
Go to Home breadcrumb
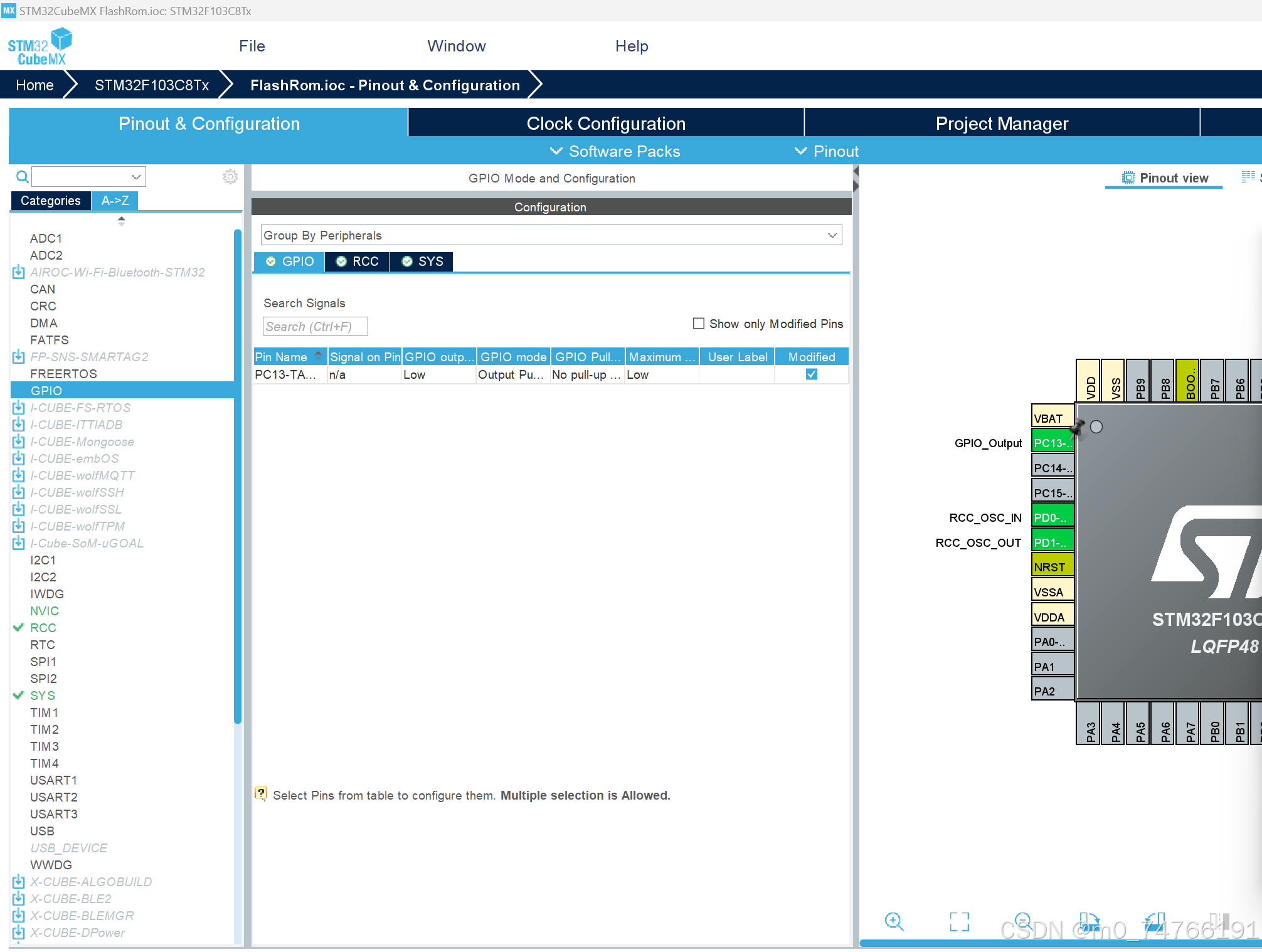34,85
